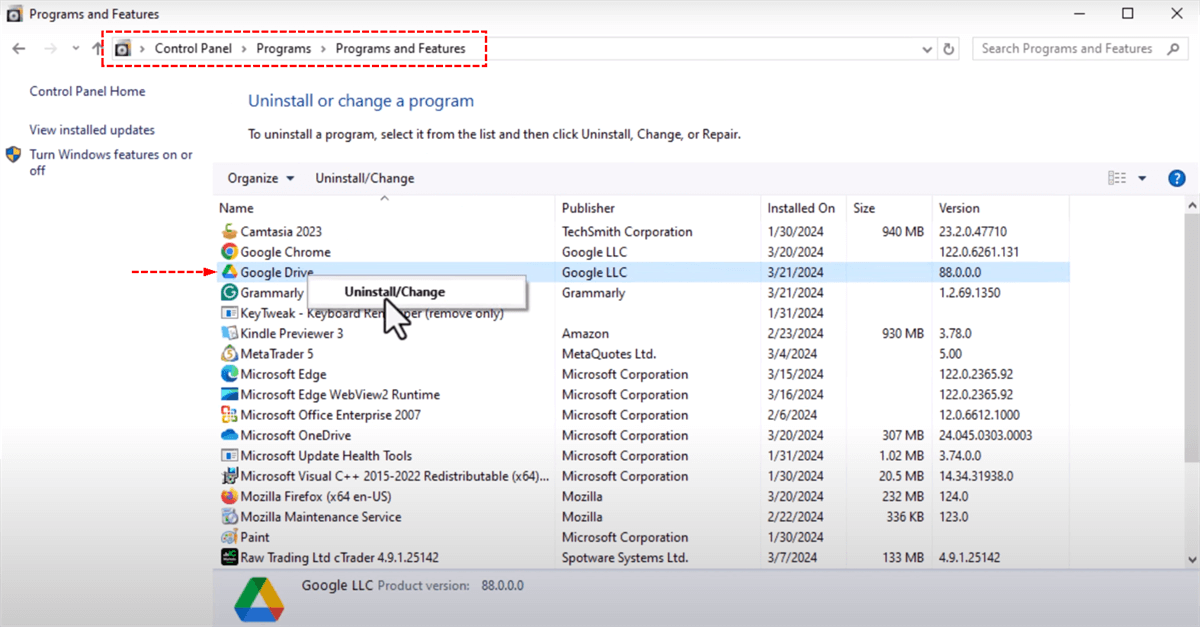Open the Organize dropdown menu
The image size is (1200, 627).
click(261, 178)
